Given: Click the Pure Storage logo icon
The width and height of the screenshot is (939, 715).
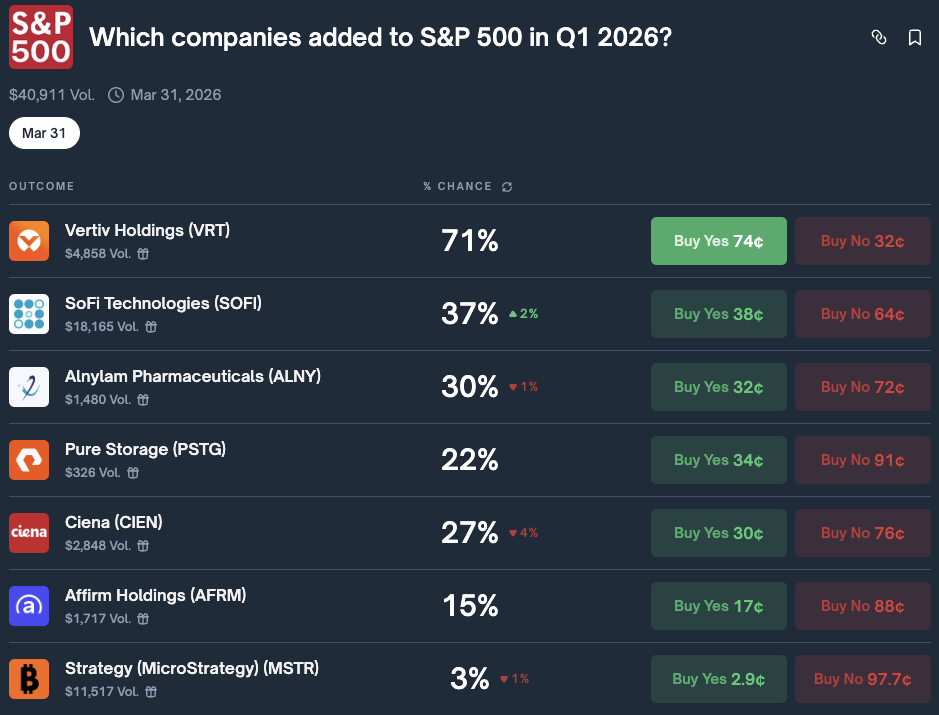Looking at the screenshot, I should pos(29,460).
